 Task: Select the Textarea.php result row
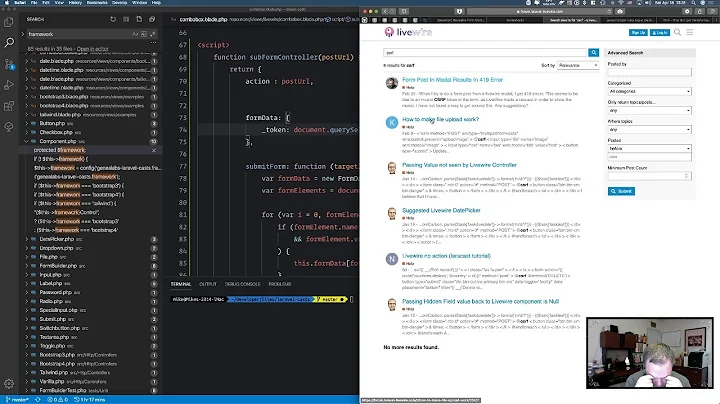[x=90, y=337]
